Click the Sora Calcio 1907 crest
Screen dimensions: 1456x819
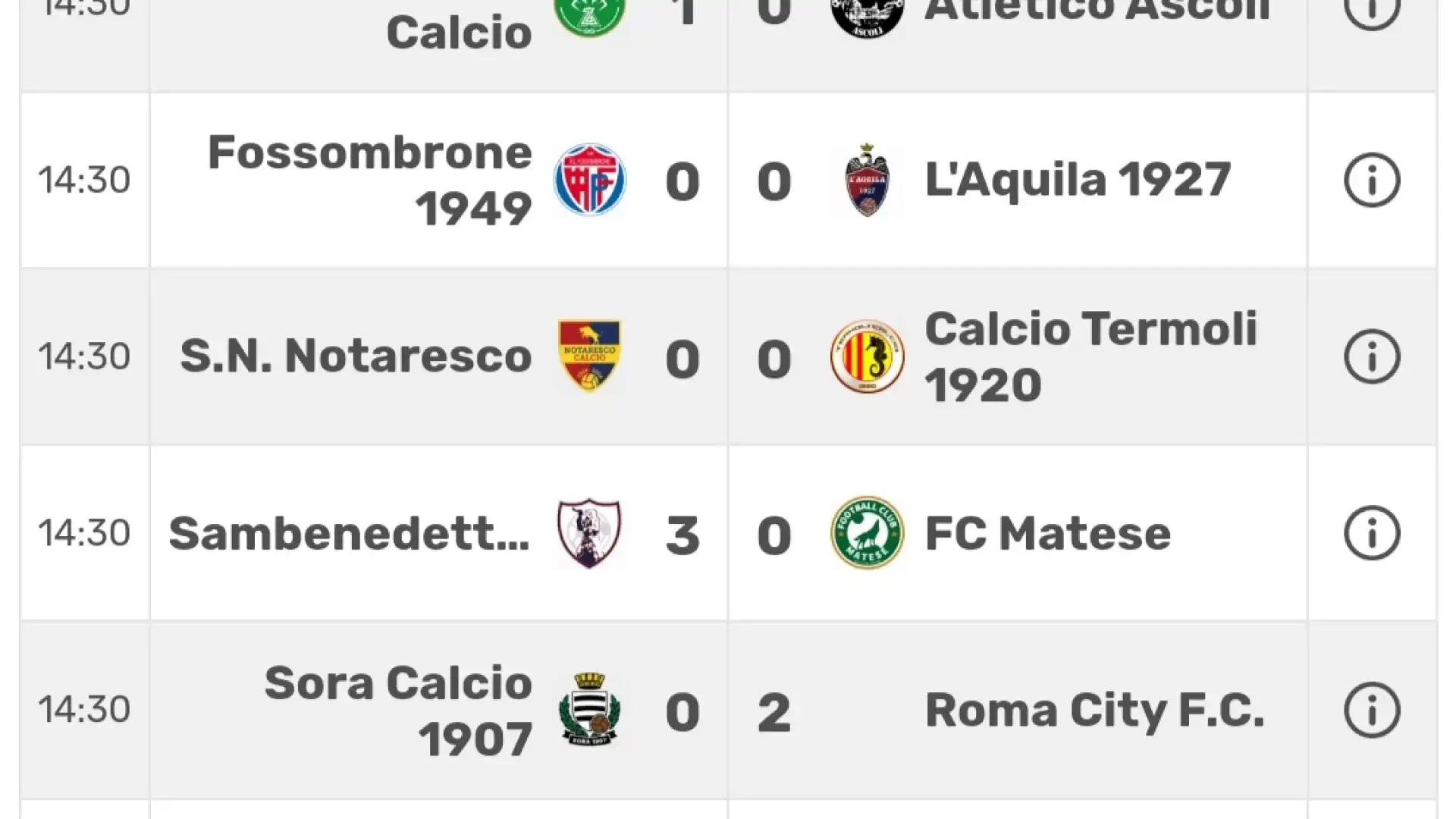point(589,709)
